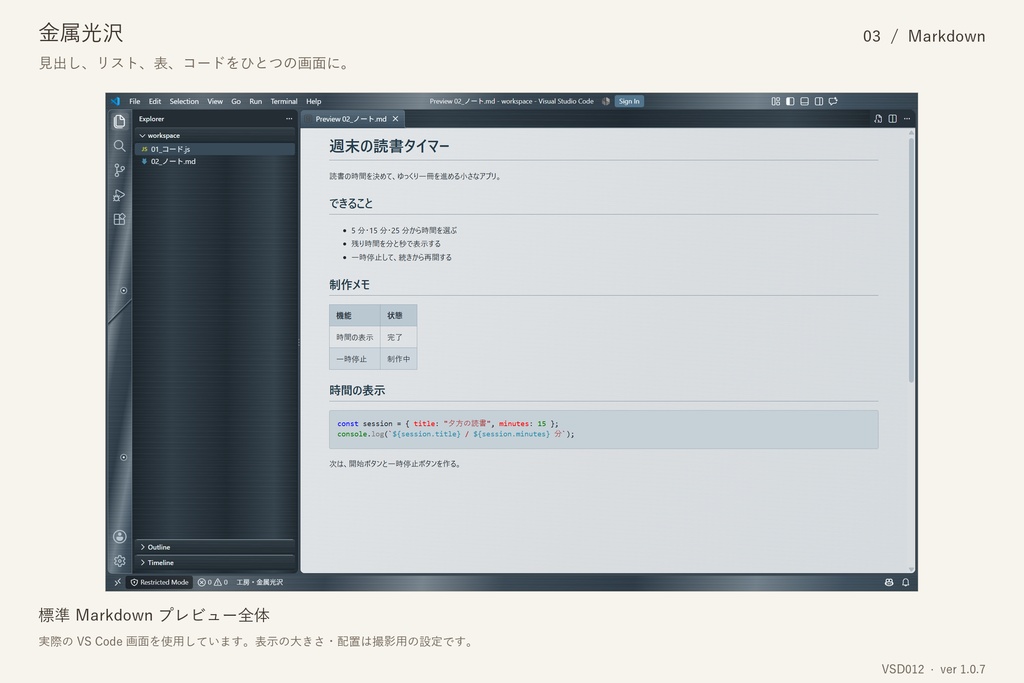Click the 時間の表示 heading in preview
This screenshot has width=1024, height=683.
357,390
